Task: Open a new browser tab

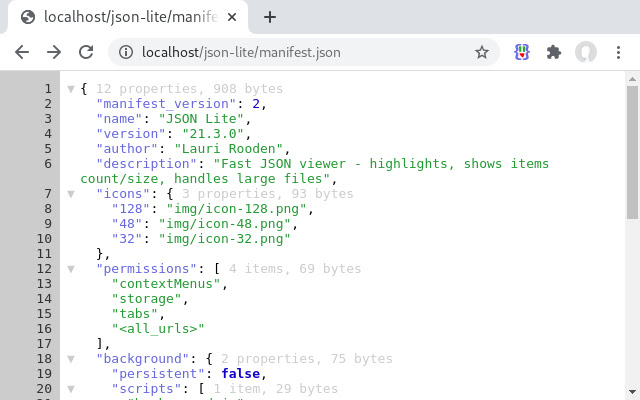Action: (269, 17)
